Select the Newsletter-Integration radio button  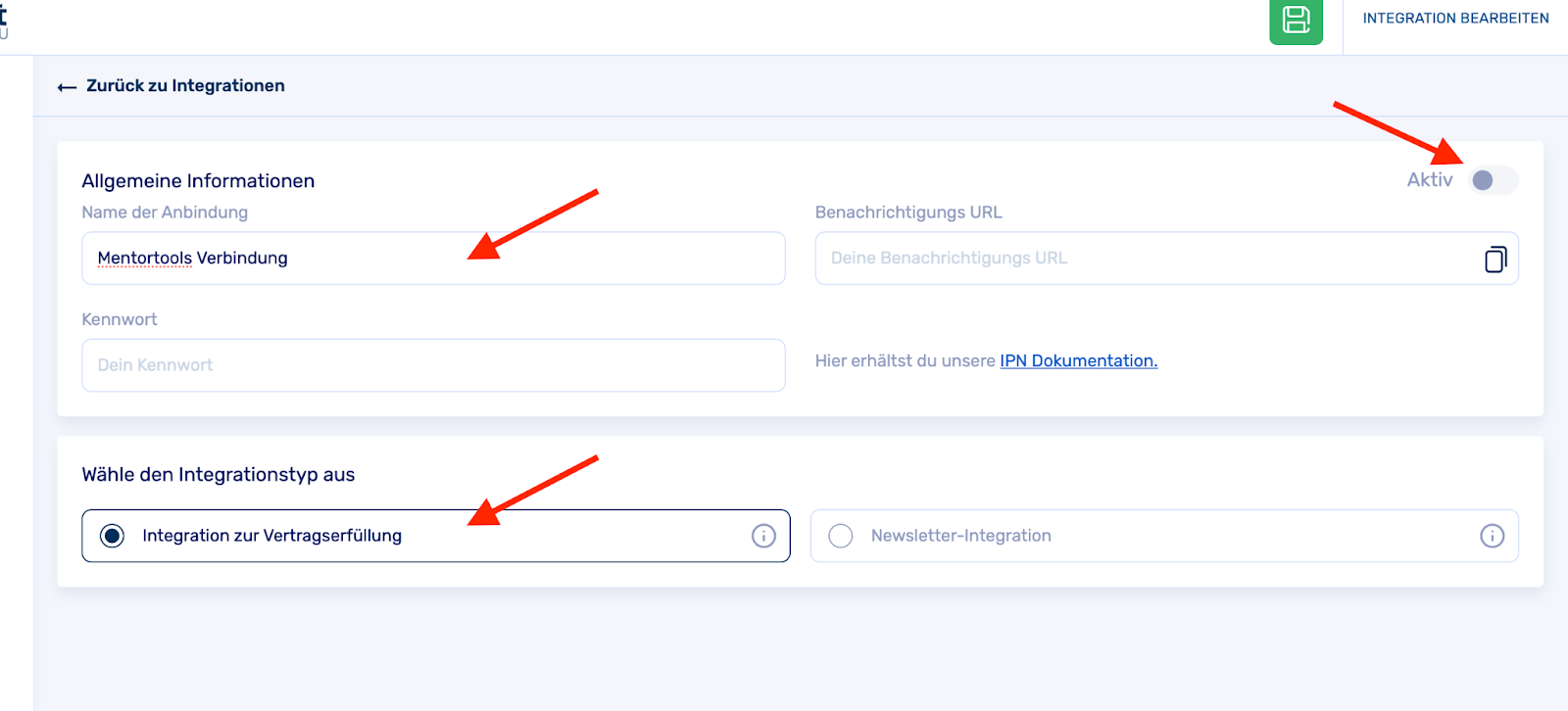(x=841, y=536)
